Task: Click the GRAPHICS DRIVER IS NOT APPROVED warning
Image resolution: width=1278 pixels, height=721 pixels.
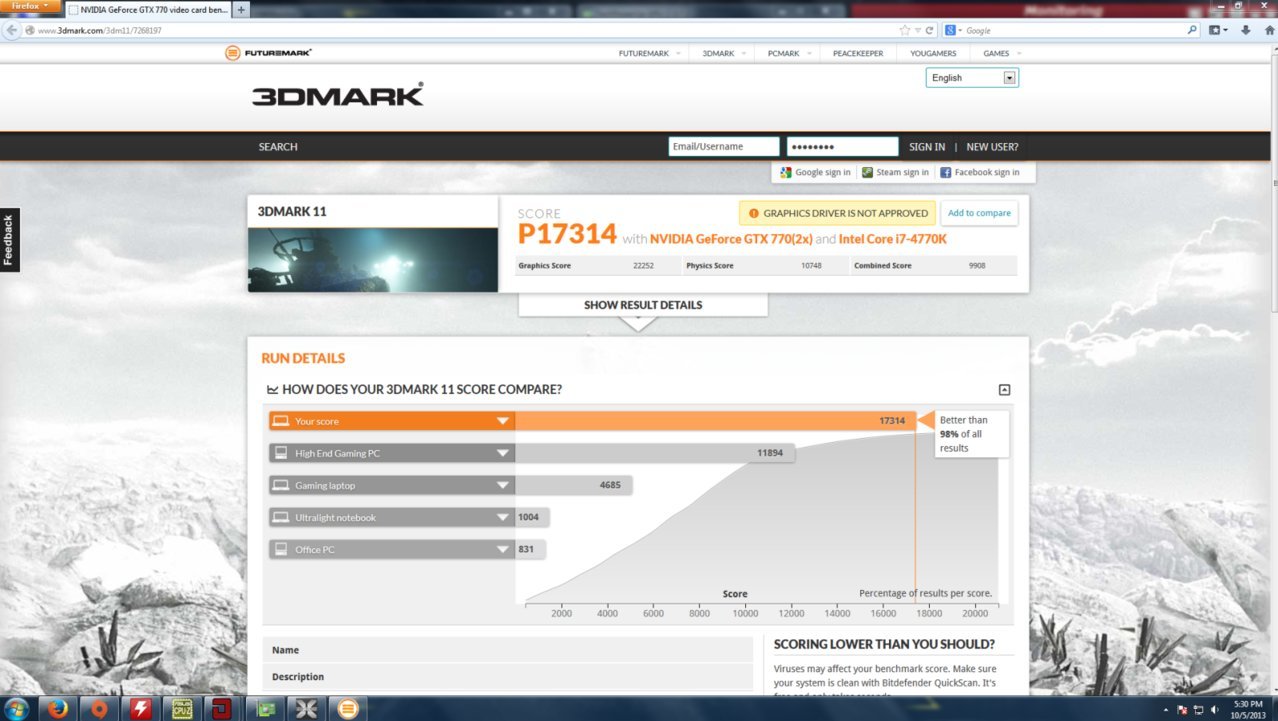Action: tap(838, 213)
